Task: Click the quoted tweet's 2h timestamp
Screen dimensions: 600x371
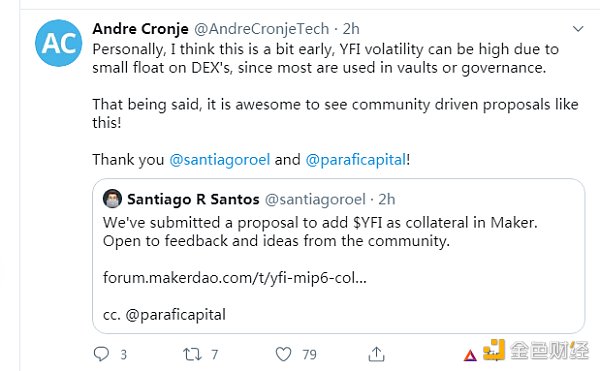Action: [x=386, y=199]
